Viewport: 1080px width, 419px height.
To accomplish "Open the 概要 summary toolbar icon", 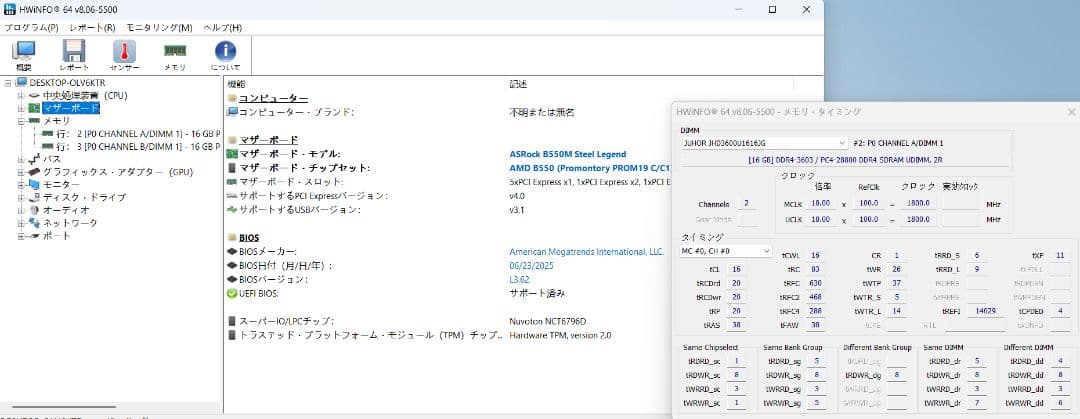I will [x=24, y=55].
